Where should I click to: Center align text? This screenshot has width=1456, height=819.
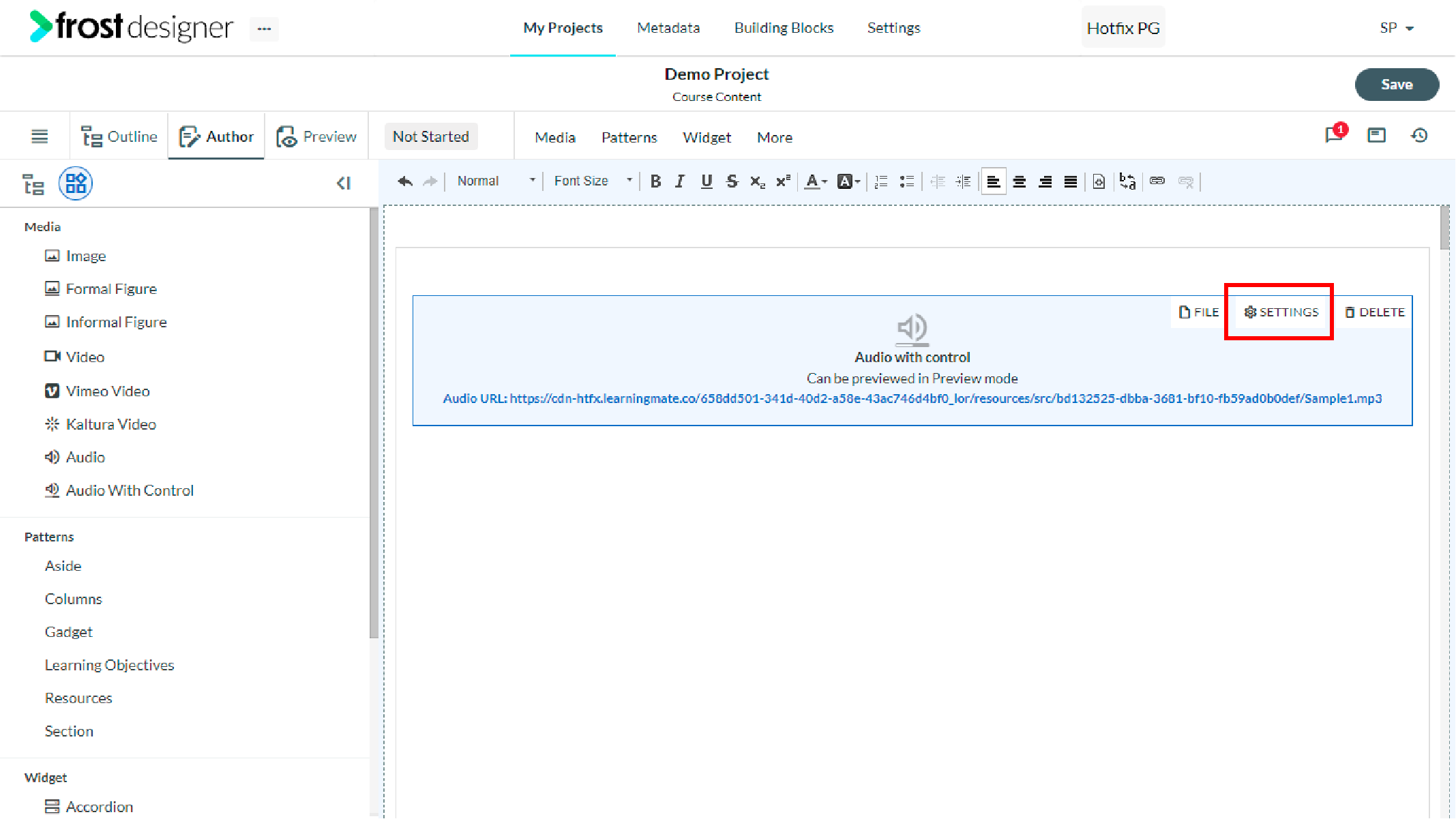point(1020,181)
